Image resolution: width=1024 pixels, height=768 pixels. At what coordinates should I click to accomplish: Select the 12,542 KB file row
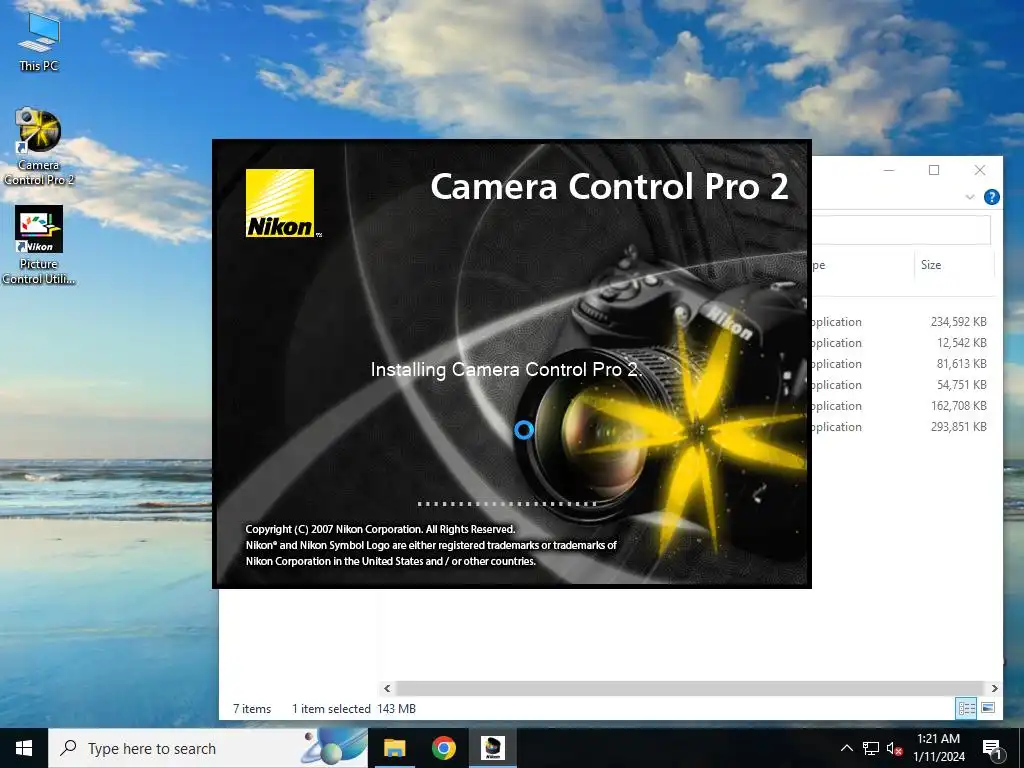[x=903, y=342]
